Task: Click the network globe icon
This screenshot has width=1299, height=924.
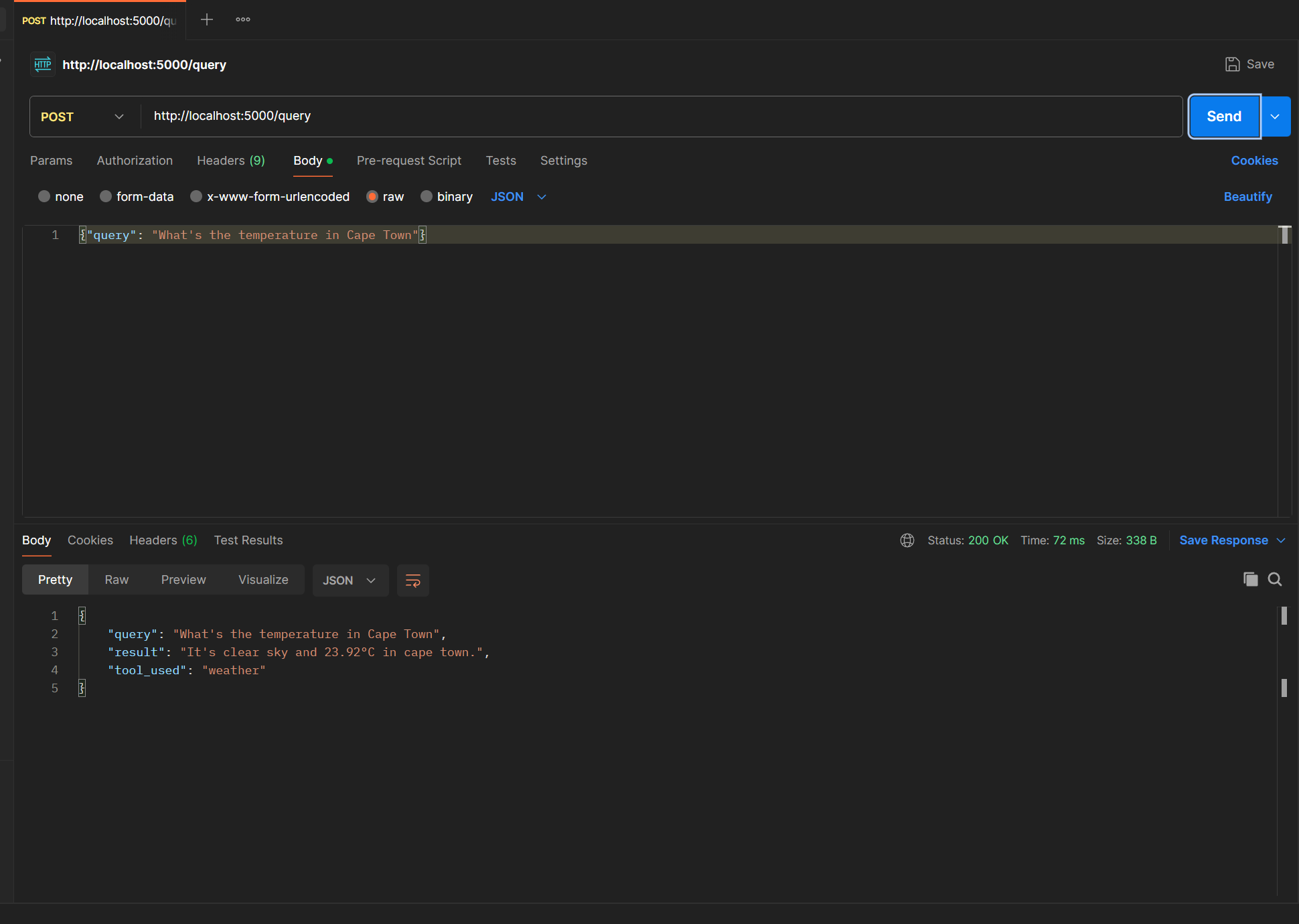Action: tap(907, 540)
